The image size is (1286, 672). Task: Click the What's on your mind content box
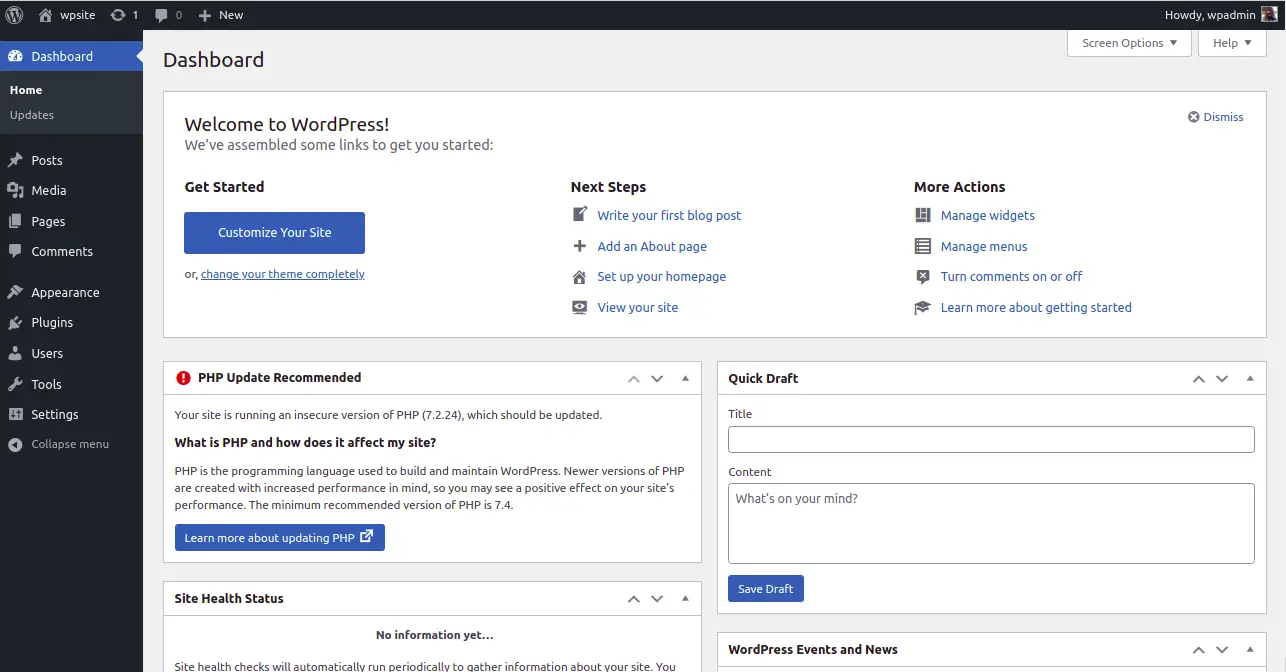pos(991,524)
